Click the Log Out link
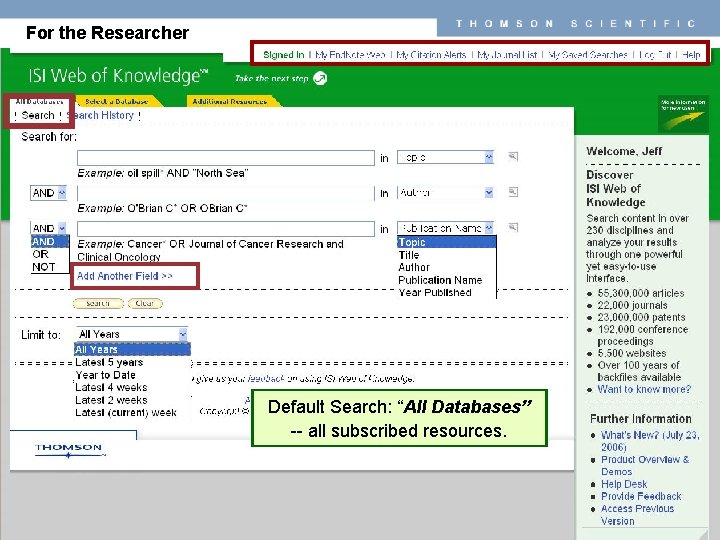This screenshot has width=720, height=540. coord(655,55)
